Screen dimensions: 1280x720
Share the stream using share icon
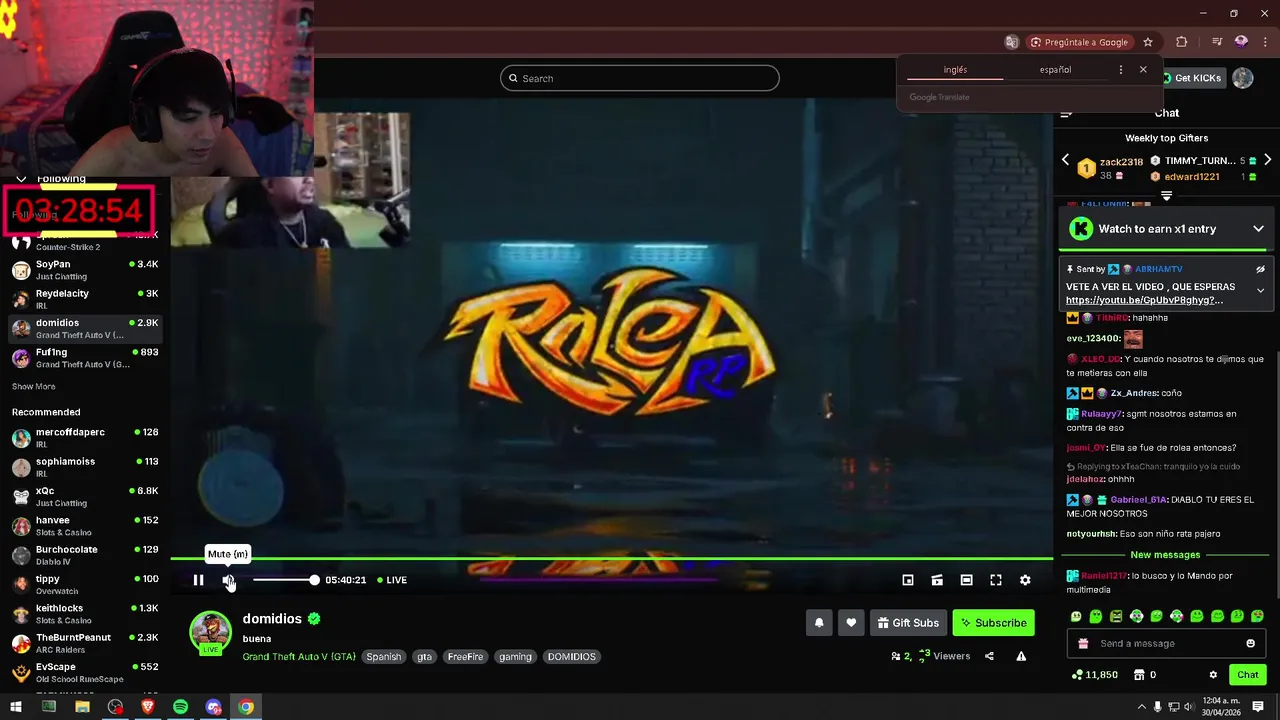click(989, 656)
